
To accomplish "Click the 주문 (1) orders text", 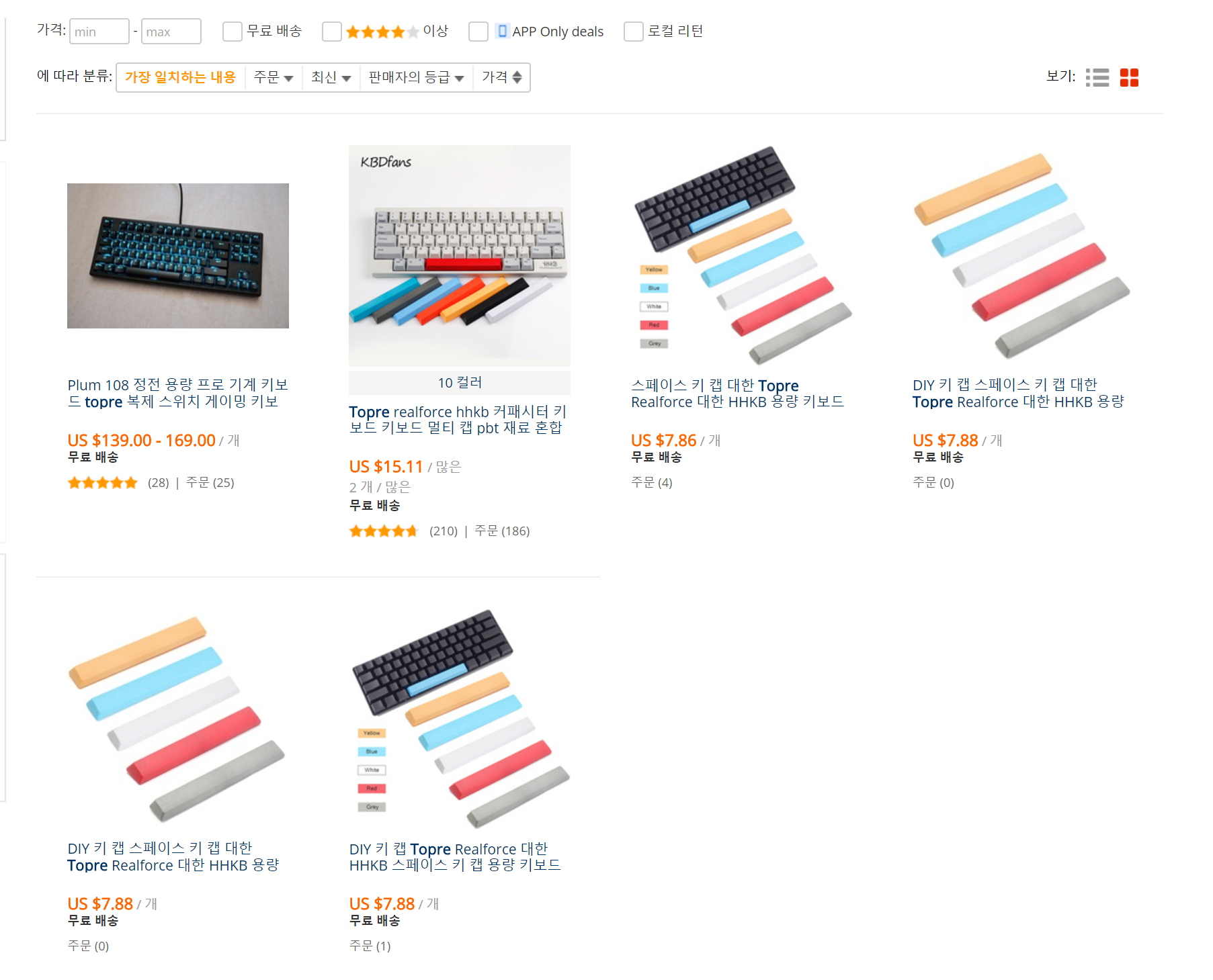I will (370, 946).
